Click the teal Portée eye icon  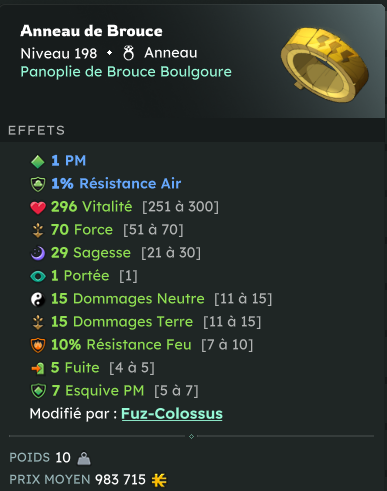pos(38,276)
